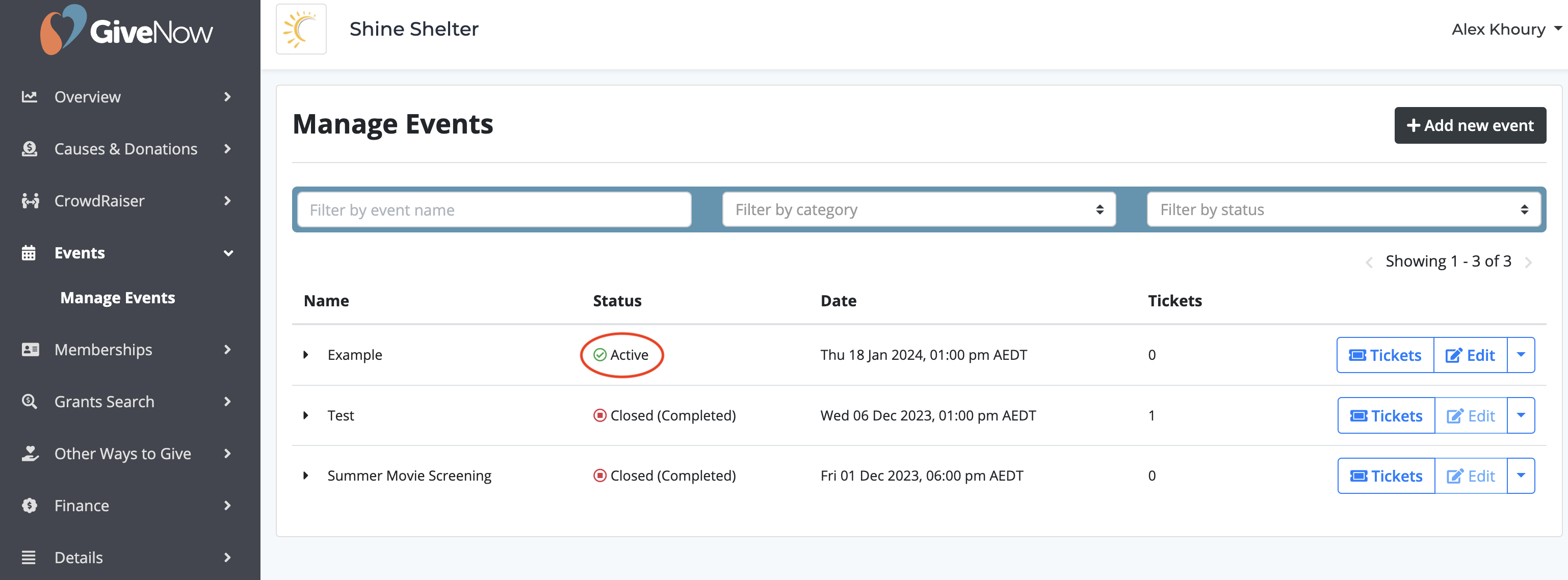The height and width of the screenshot is (580, 1568).
Task: Click the Other Ways to Give hand icon
Action: coord(30,454)
